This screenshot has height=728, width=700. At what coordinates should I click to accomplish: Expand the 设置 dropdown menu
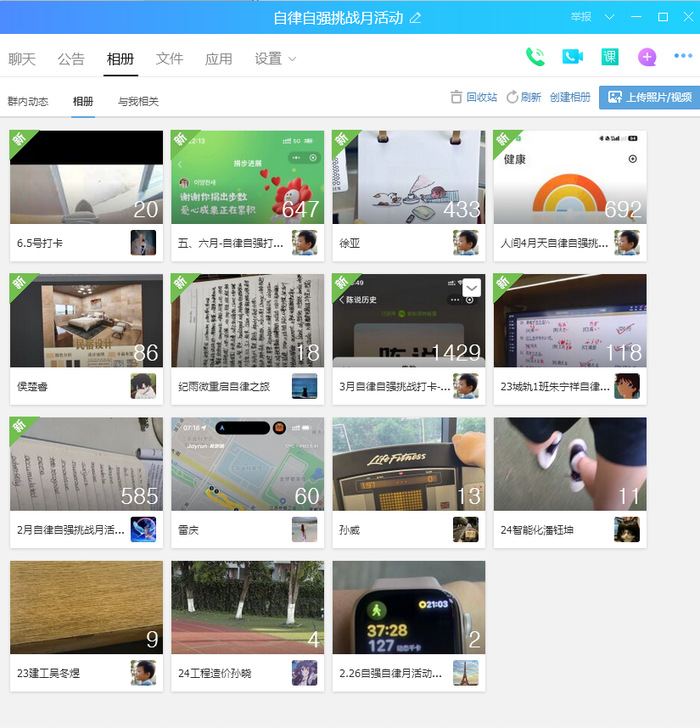(275, 59)
